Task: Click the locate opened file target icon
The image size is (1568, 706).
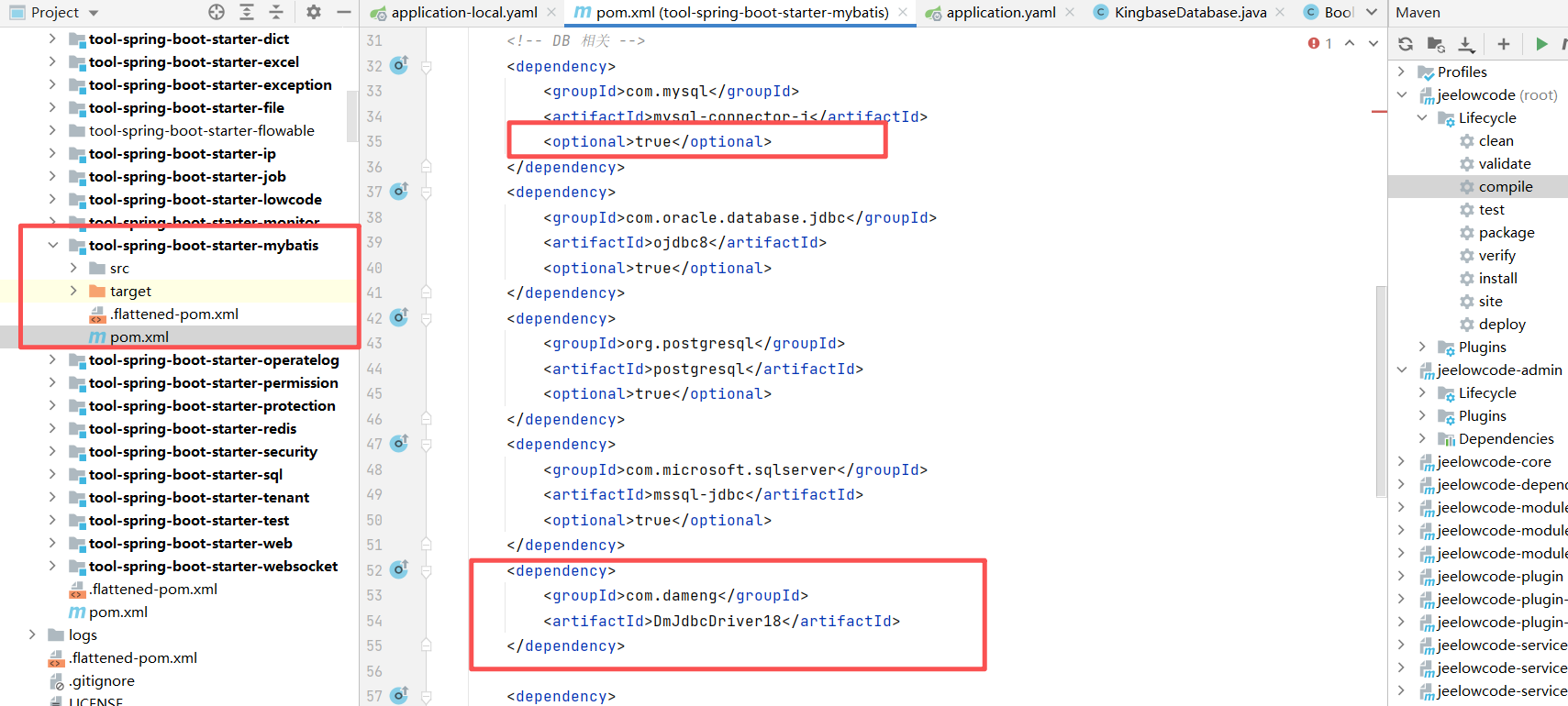Action: (x=217, y=12)
